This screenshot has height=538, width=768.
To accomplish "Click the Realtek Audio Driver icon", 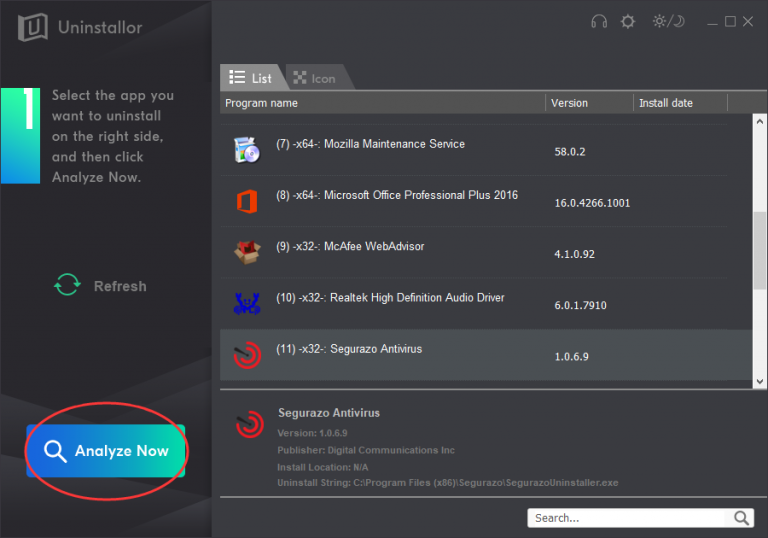I will (x=246, y=303).
